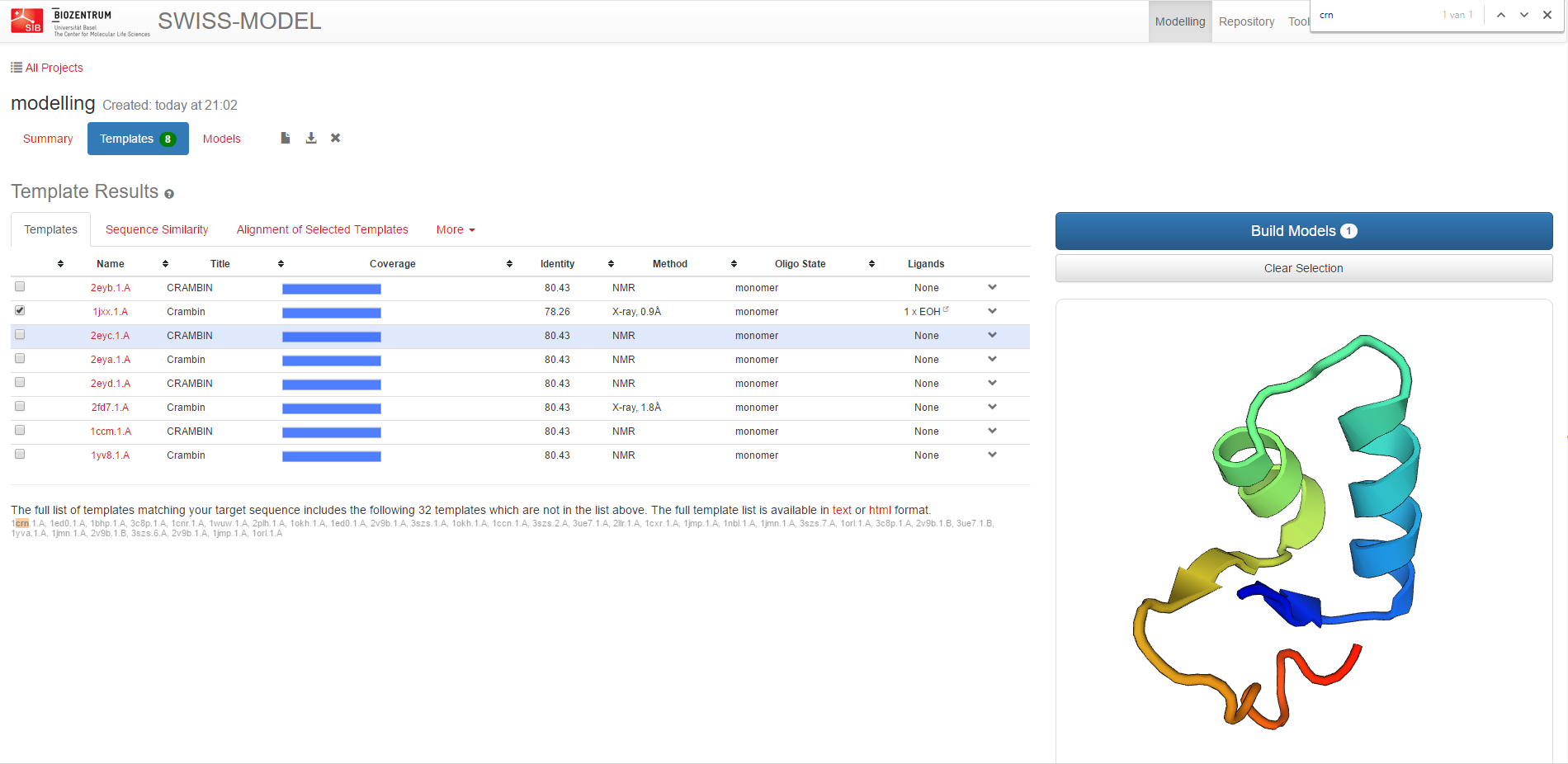
Task: Download the project with the download icon
Action: [x=311, y=138]
